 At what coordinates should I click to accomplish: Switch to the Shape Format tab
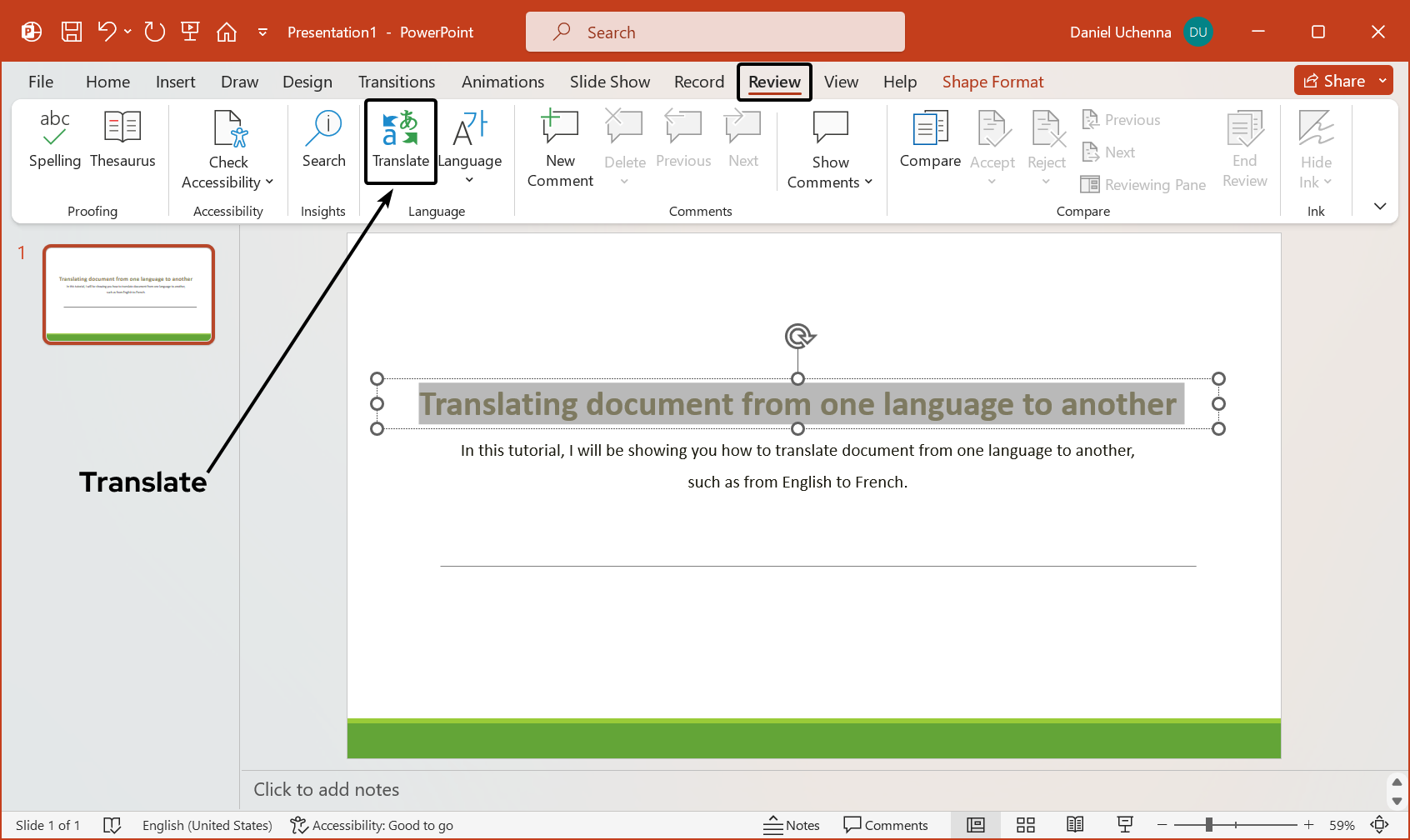click(992, 81)
